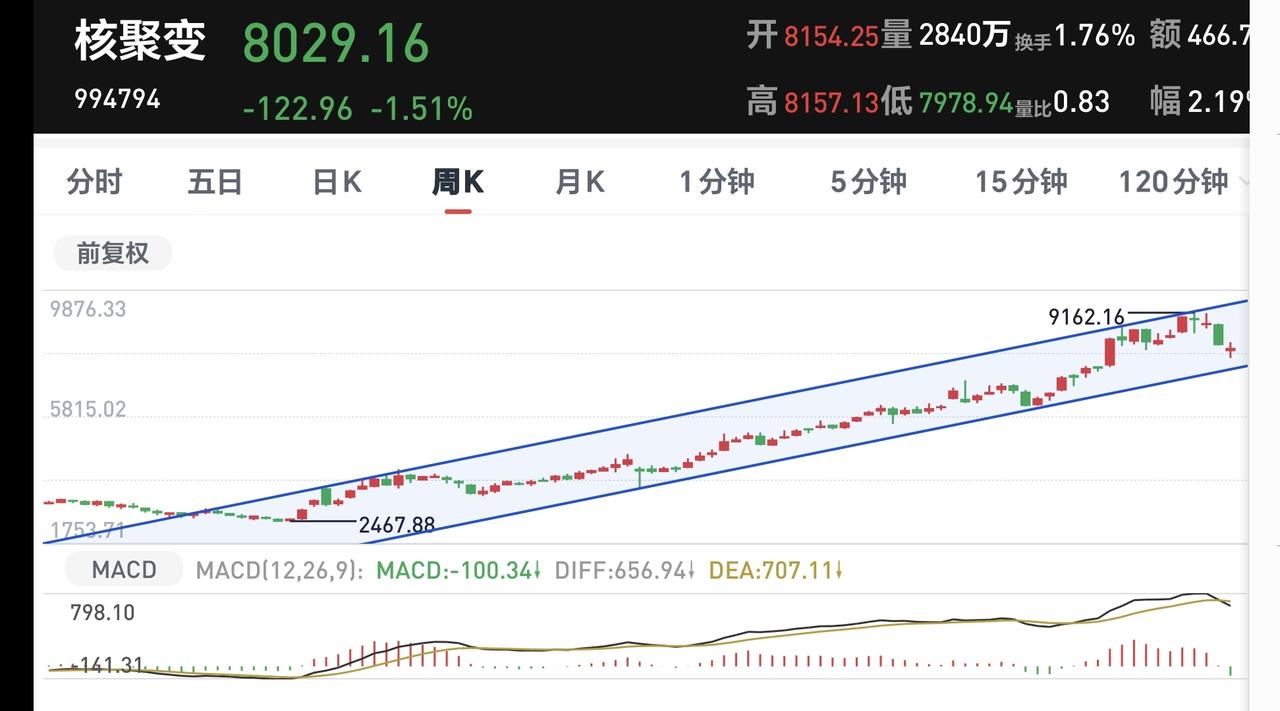Open the 15分钟 chart tab
The width and height of the screenshot is (1280, 711).
[1021, 182]
